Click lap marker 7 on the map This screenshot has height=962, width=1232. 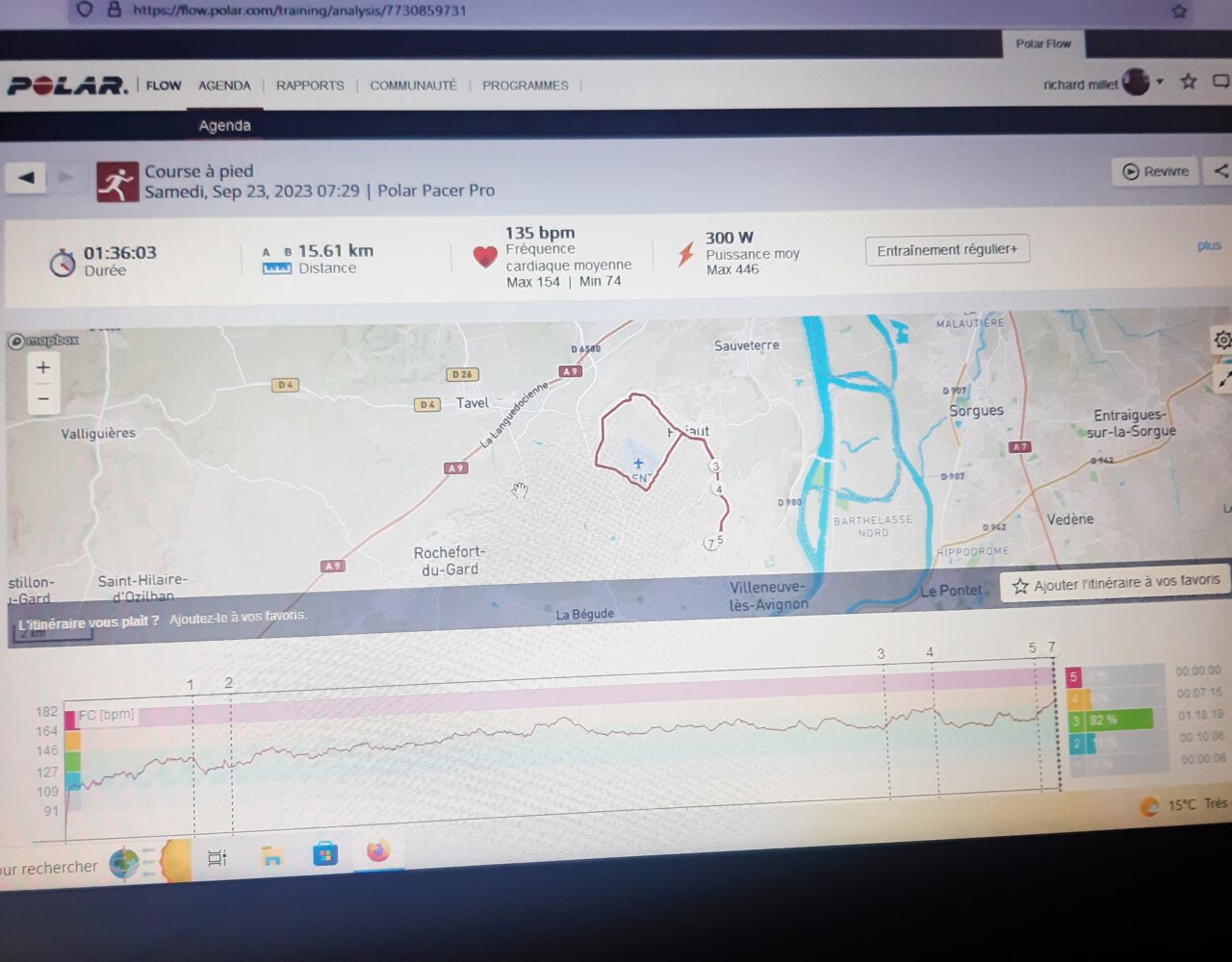click(710, 544)
